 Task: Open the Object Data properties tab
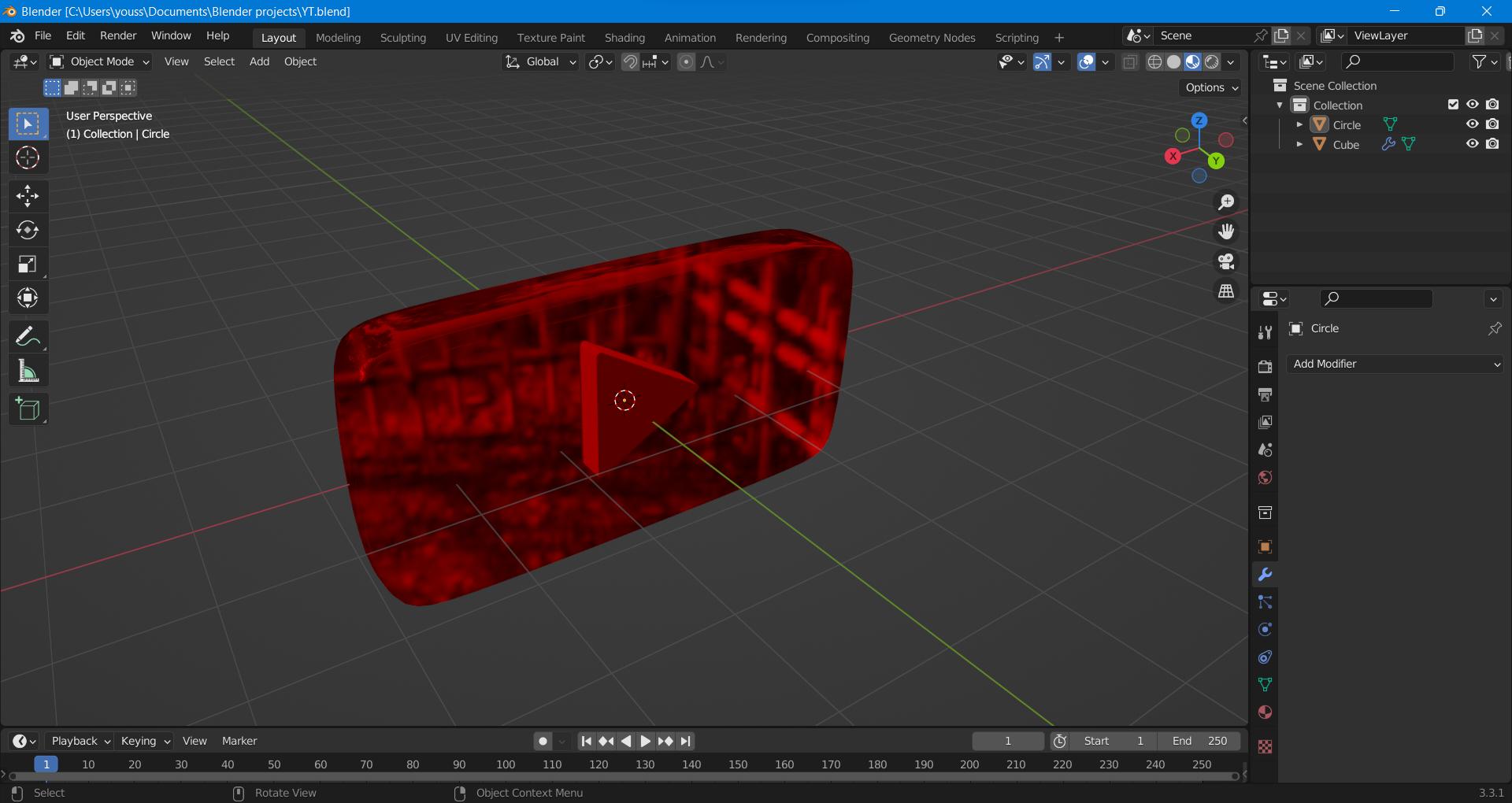coord(1265,685)
